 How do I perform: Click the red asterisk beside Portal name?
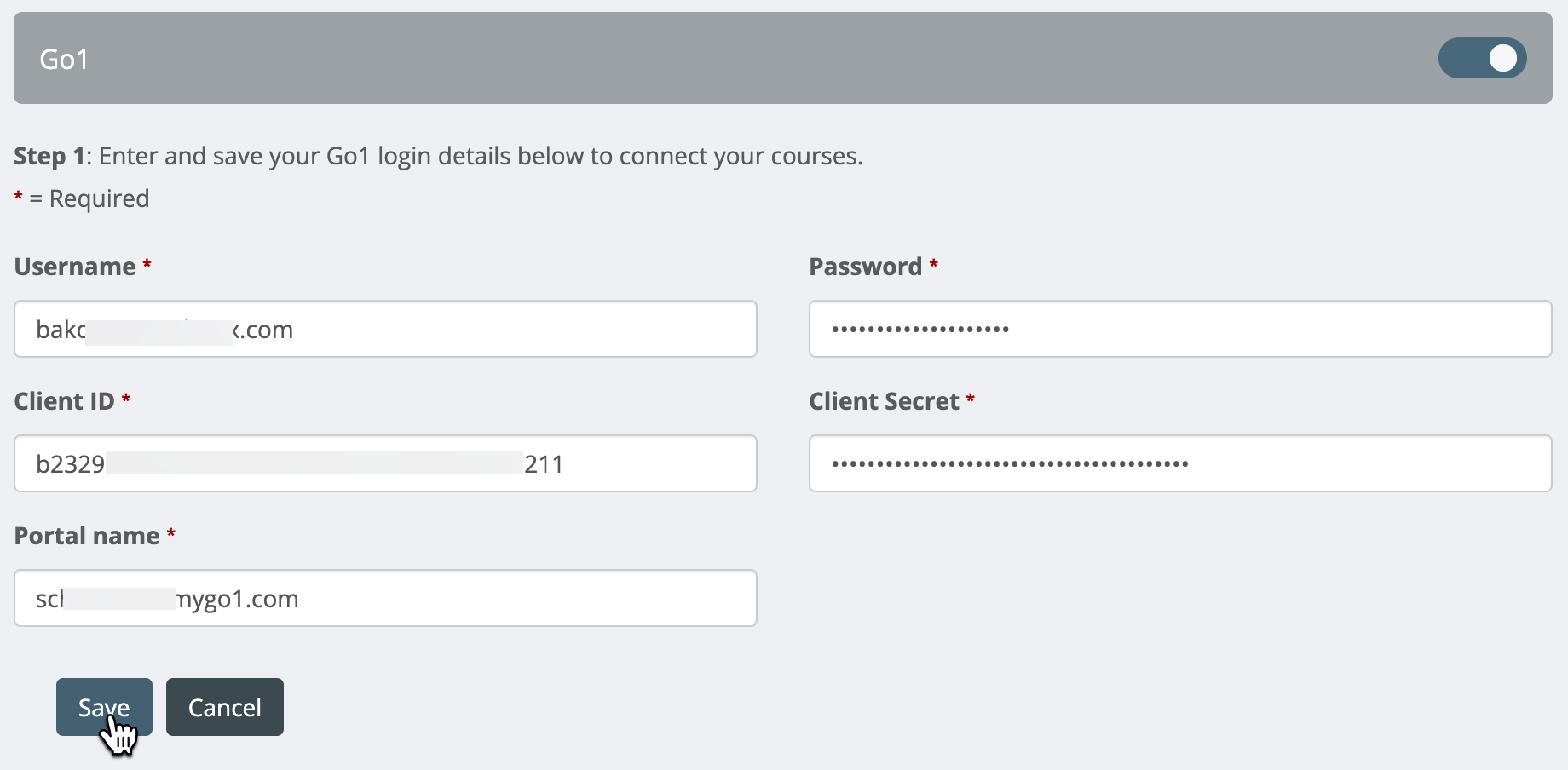[x=171, y=534]
